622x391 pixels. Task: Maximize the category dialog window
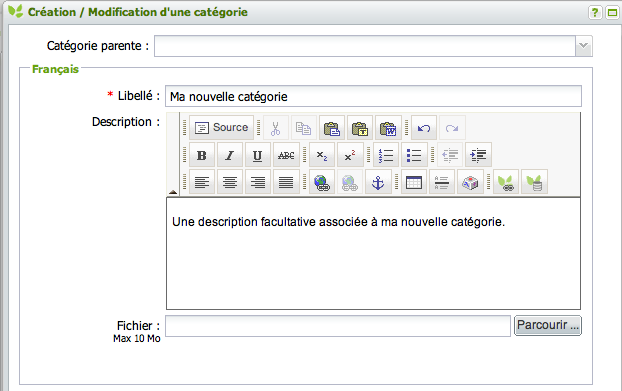click(x=612, y=13)
